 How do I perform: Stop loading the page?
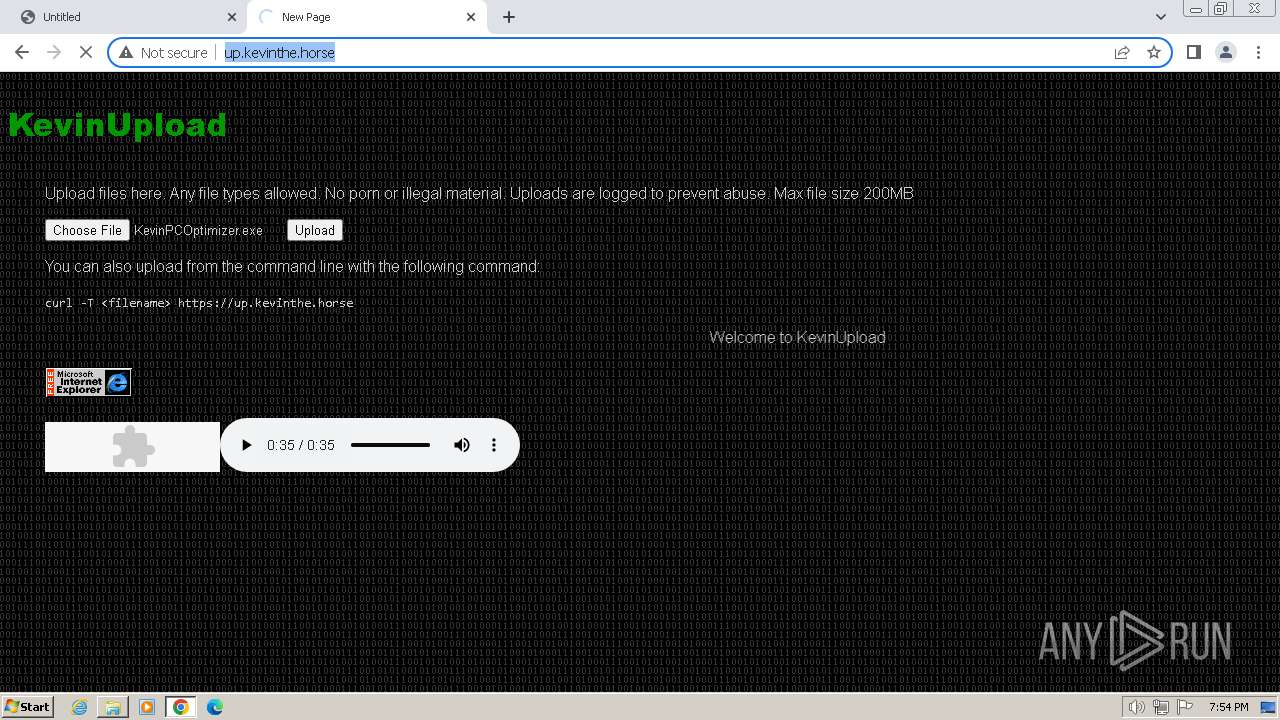pyautogui.click(x=86, y=52)
